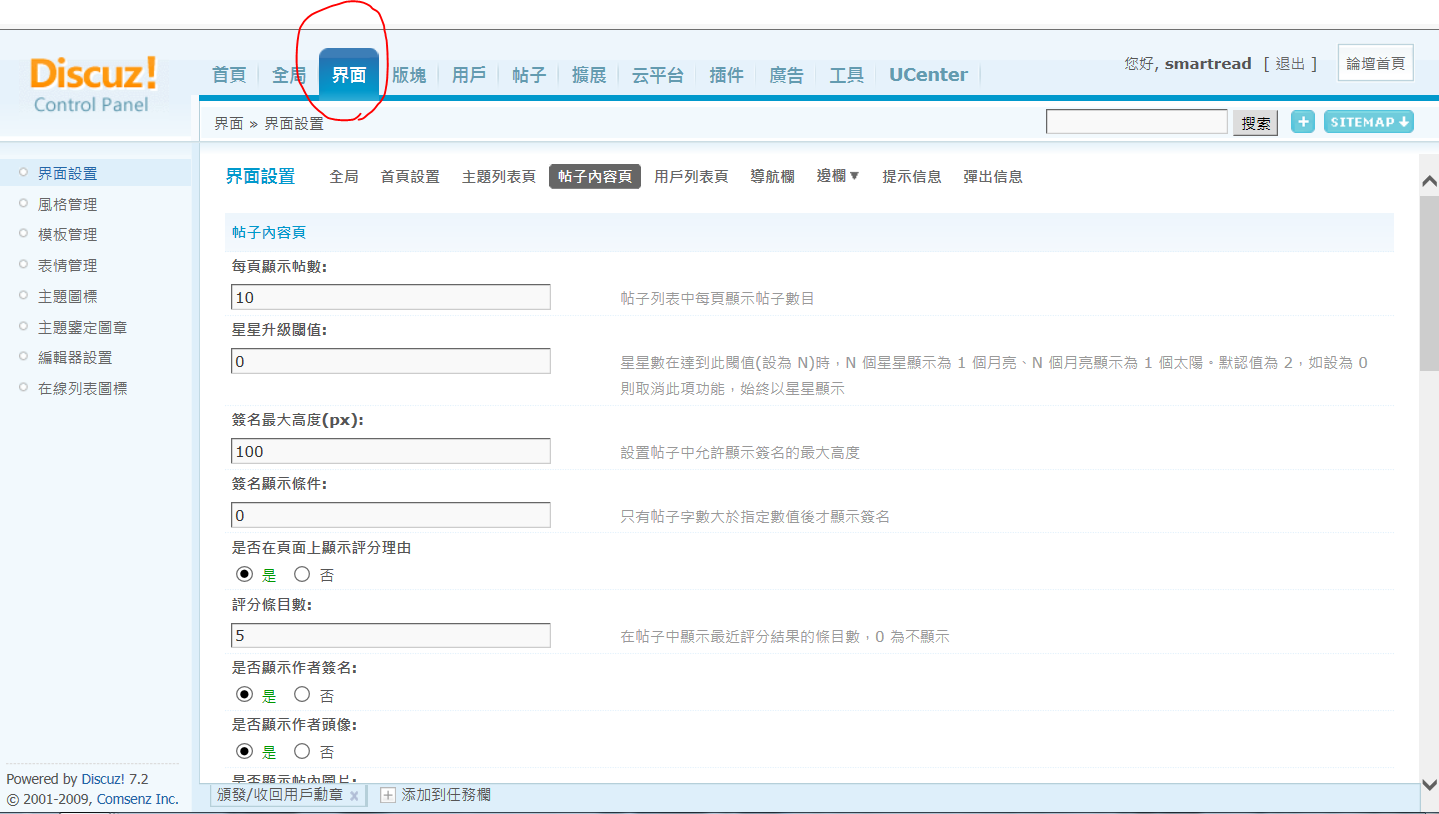Click the plus icon beside 添加到任務欄

(388, 795)
